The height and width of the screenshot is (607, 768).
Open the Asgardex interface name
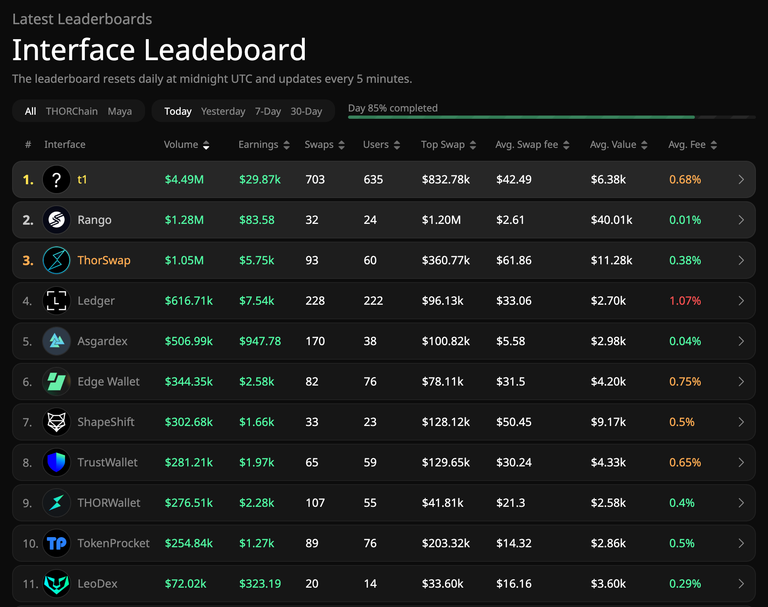click(x=102, y=341)
